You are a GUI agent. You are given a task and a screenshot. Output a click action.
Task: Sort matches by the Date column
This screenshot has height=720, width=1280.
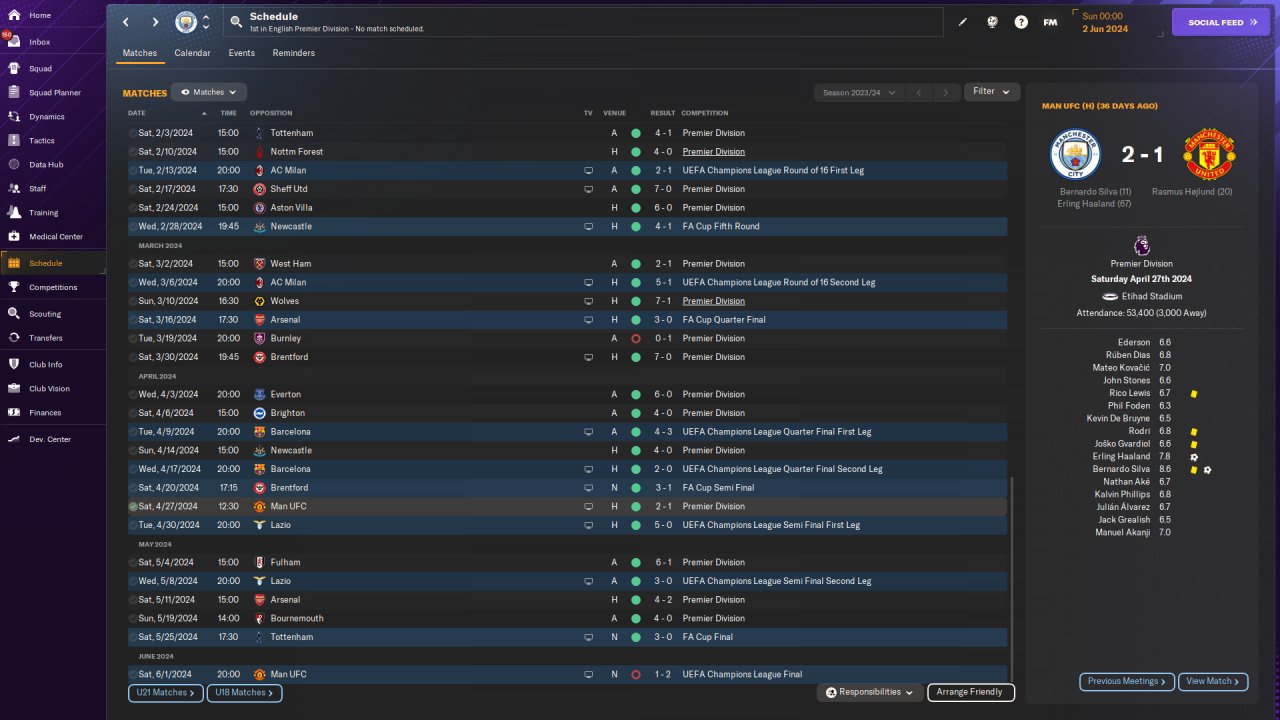137,113
